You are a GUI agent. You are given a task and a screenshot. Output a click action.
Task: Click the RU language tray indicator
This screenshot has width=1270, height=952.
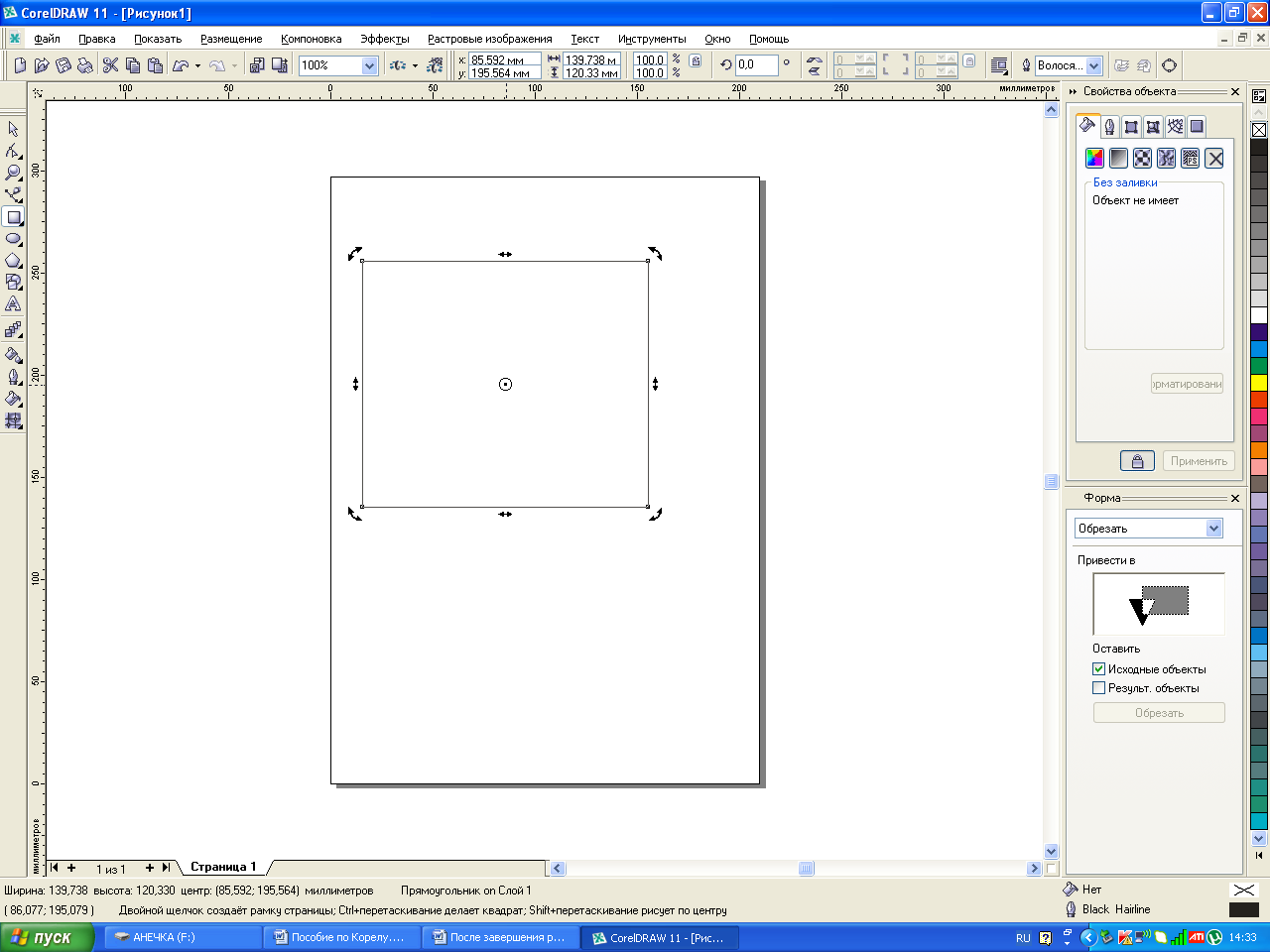[1023, 937]
